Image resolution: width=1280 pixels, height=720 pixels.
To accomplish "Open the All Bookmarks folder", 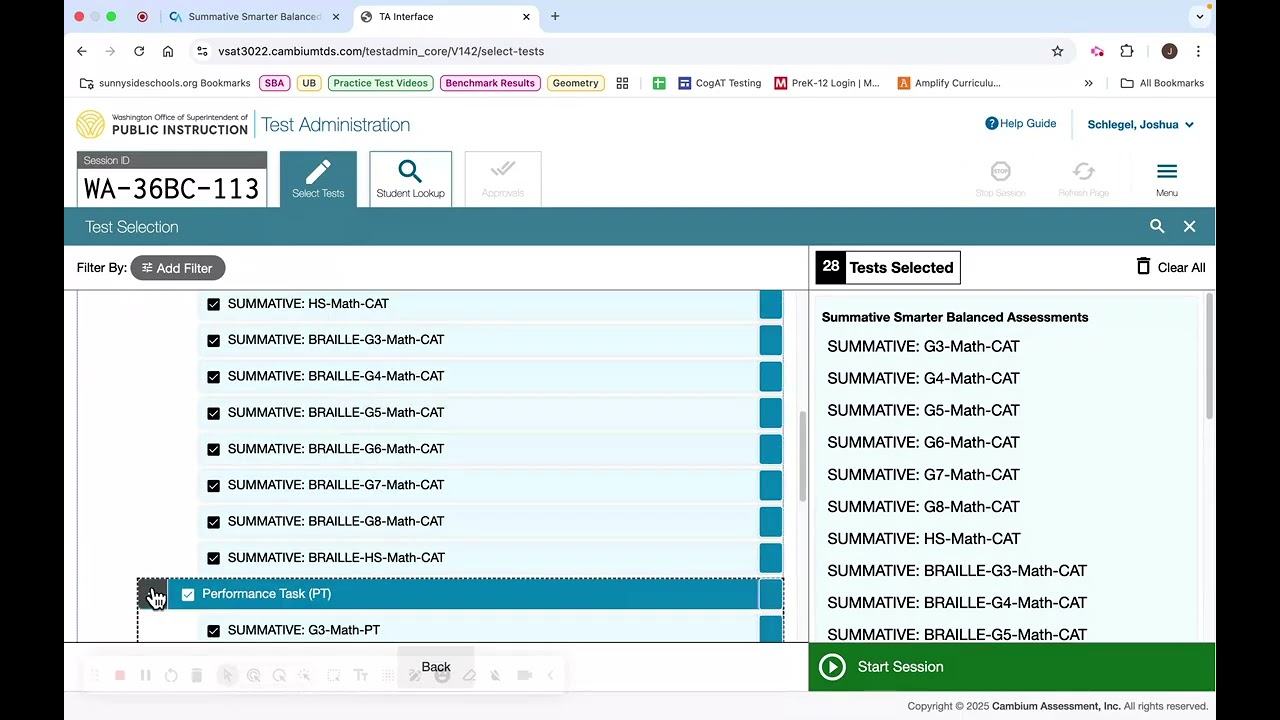I will [x=1162, y=83].
